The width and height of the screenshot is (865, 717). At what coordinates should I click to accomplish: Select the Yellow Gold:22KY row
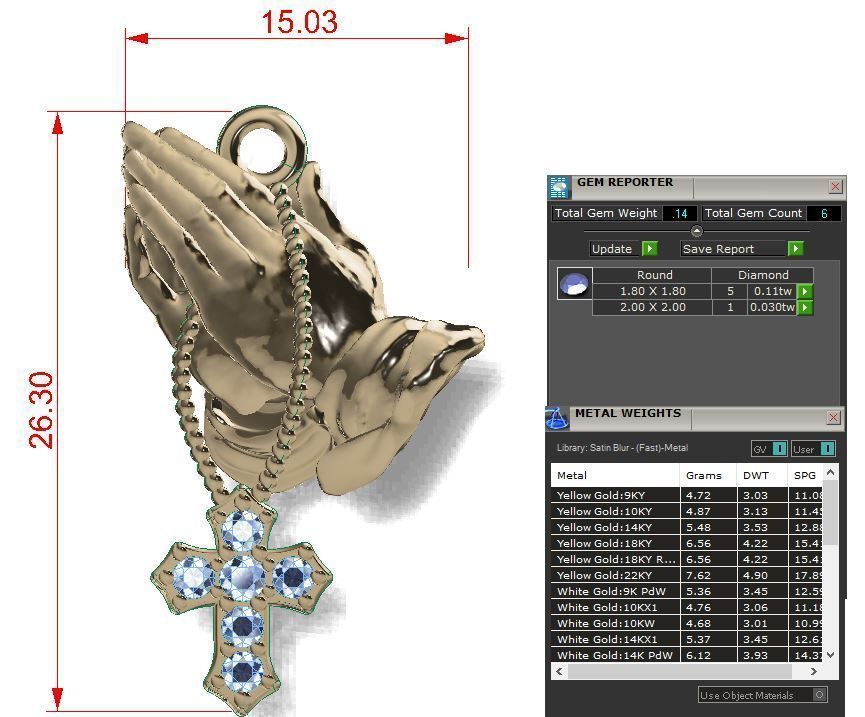tap(686, 575)
